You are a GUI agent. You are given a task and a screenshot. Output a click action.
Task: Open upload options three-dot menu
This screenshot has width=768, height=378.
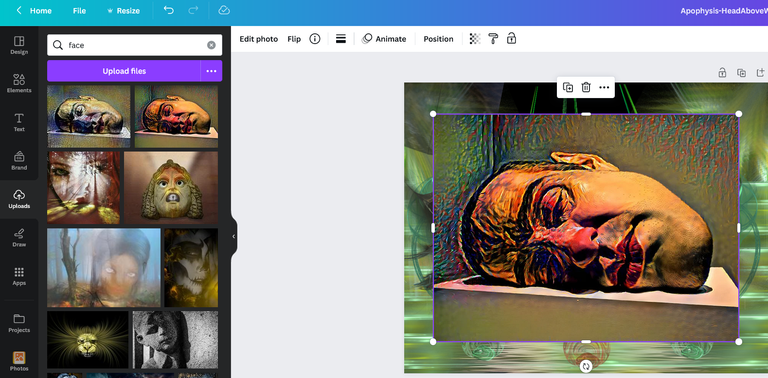click(x=211, y=71)
